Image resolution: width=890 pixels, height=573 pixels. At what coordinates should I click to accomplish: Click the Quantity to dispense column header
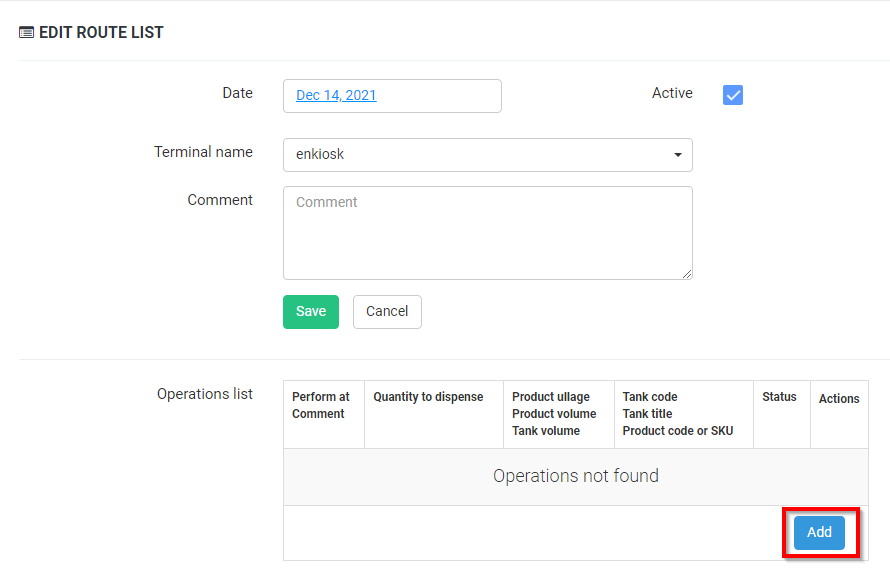(428, 397)
